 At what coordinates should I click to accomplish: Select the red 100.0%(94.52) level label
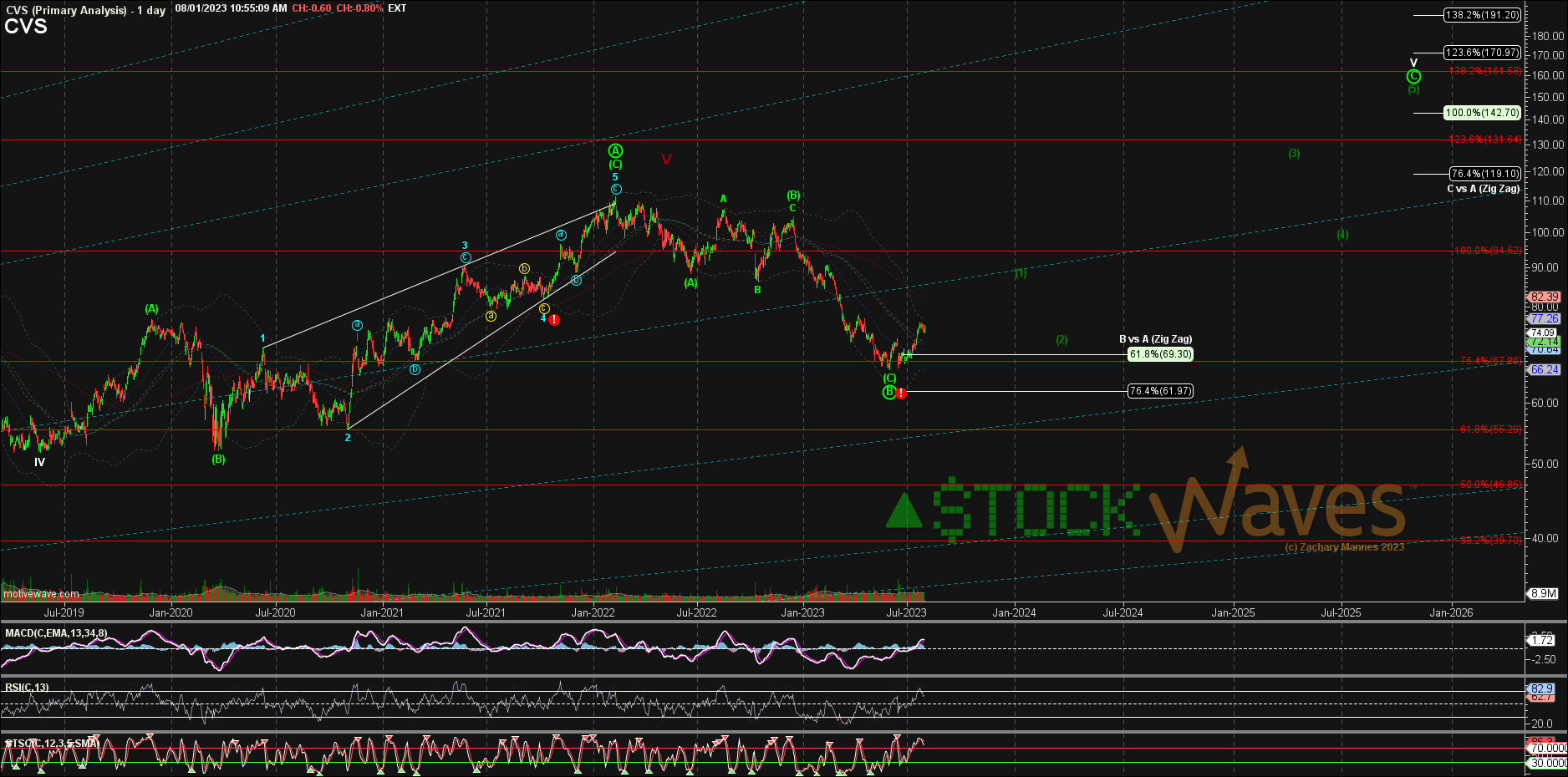click(1488, 251)
